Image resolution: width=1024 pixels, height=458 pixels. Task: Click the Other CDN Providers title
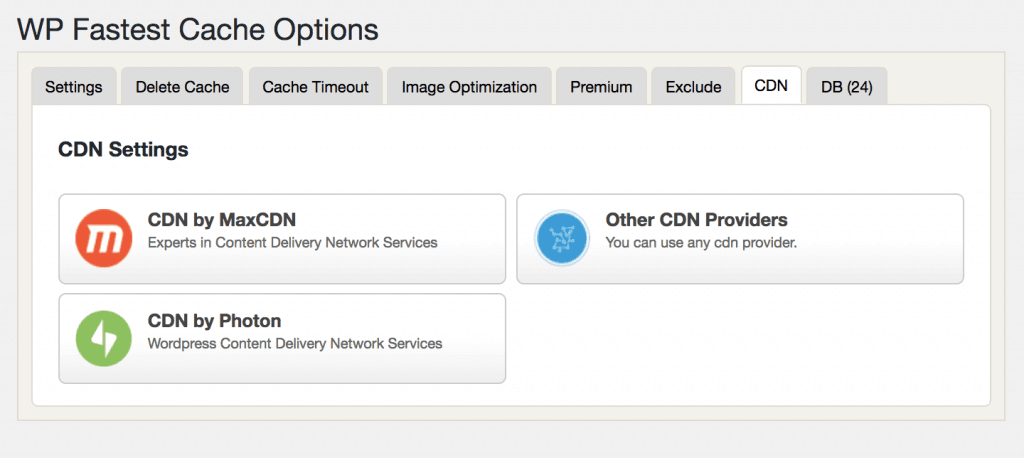696,220
